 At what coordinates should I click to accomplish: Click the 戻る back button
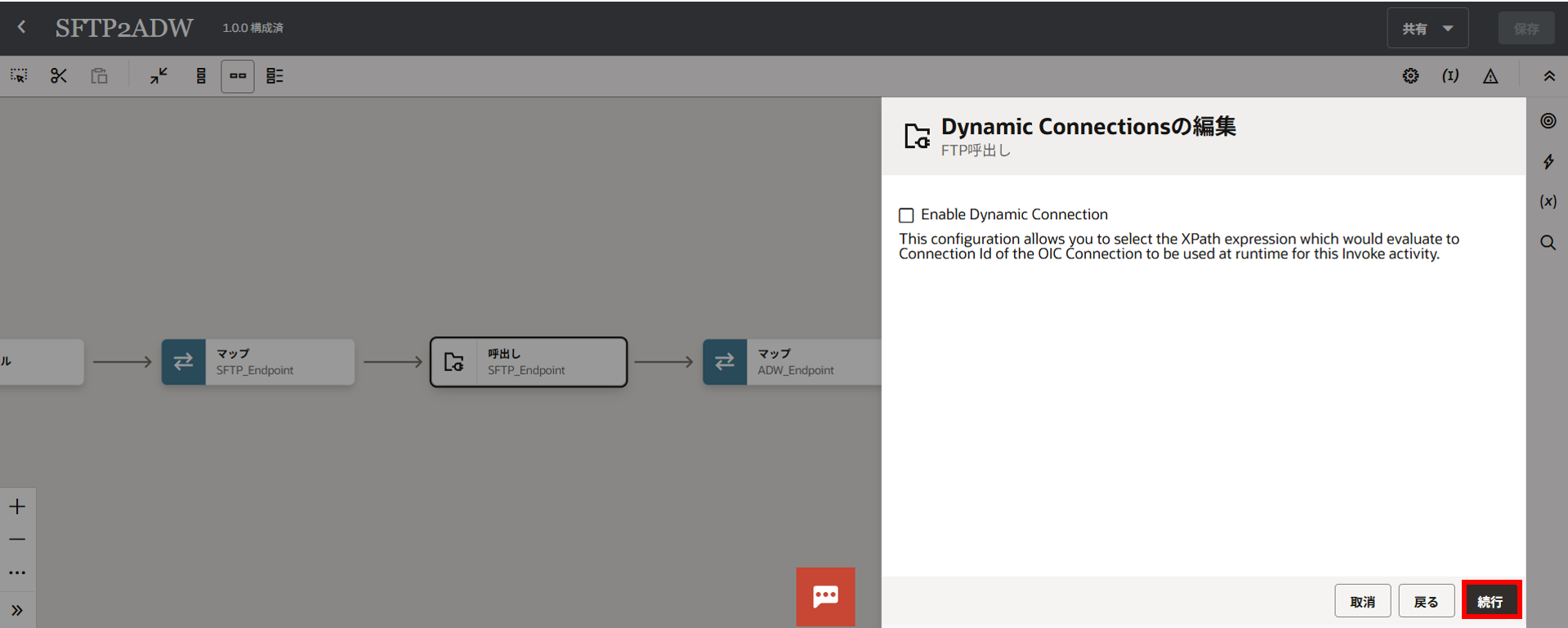[1427, 601]
